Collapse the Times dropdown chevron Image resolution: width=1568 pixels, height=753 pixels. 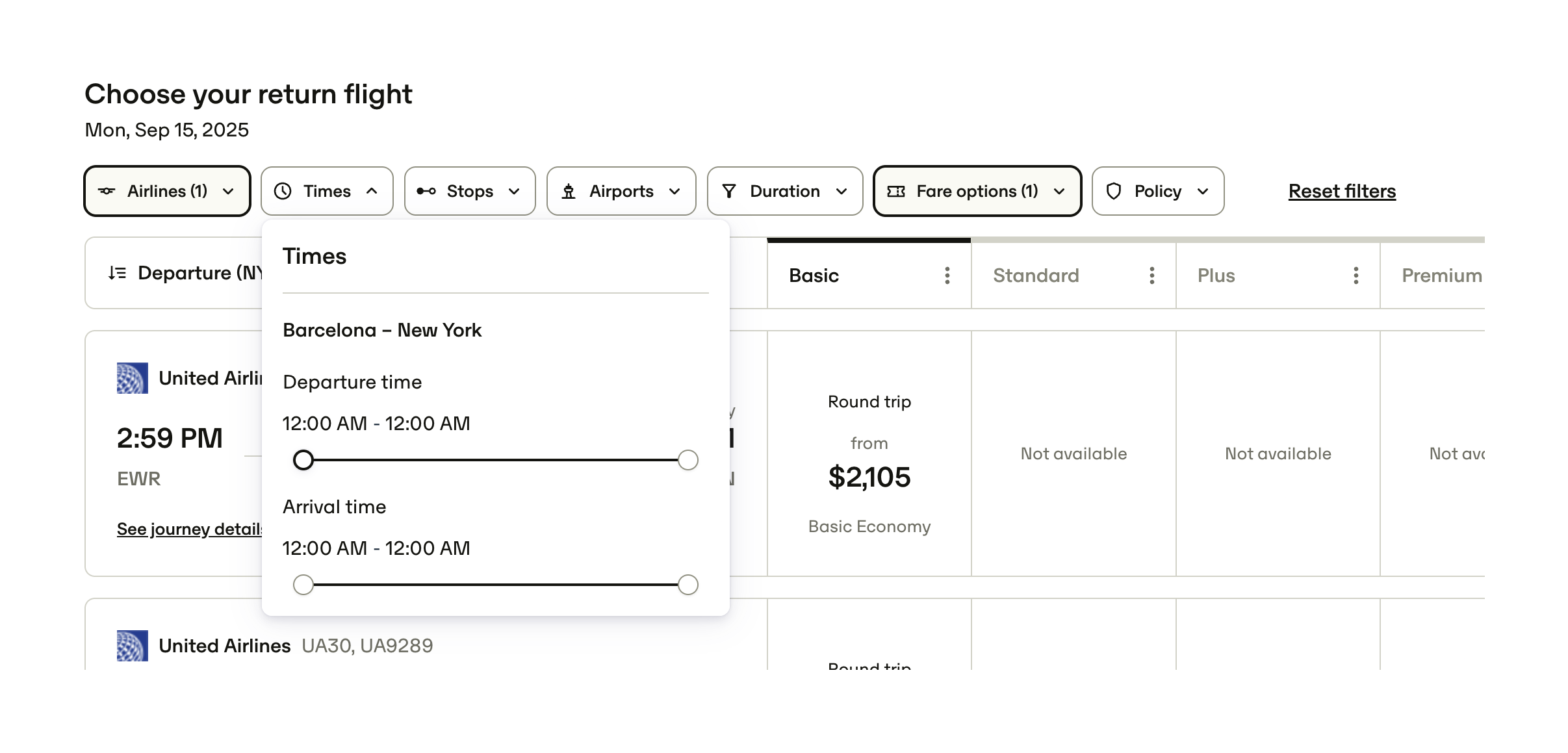(x=372, y=191)
